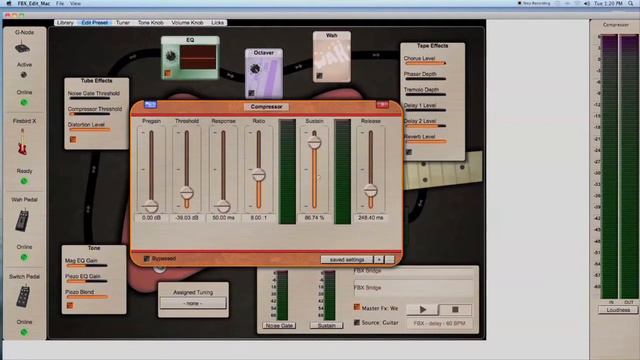Open the View menu
Viewport: 640px width, 360px height.
75,3
